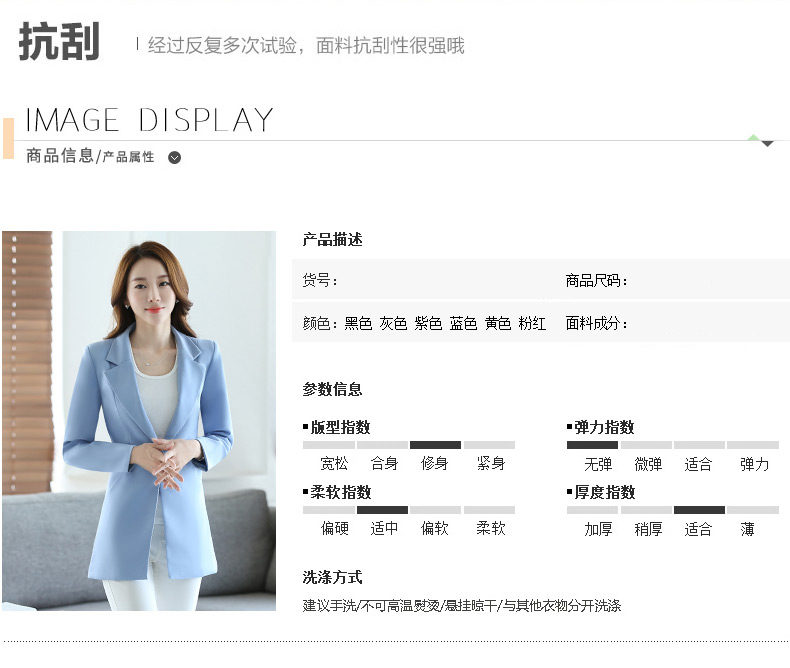The image size is (790, 668).
Task: Pick the 粉红 color option
Action: 532,323
